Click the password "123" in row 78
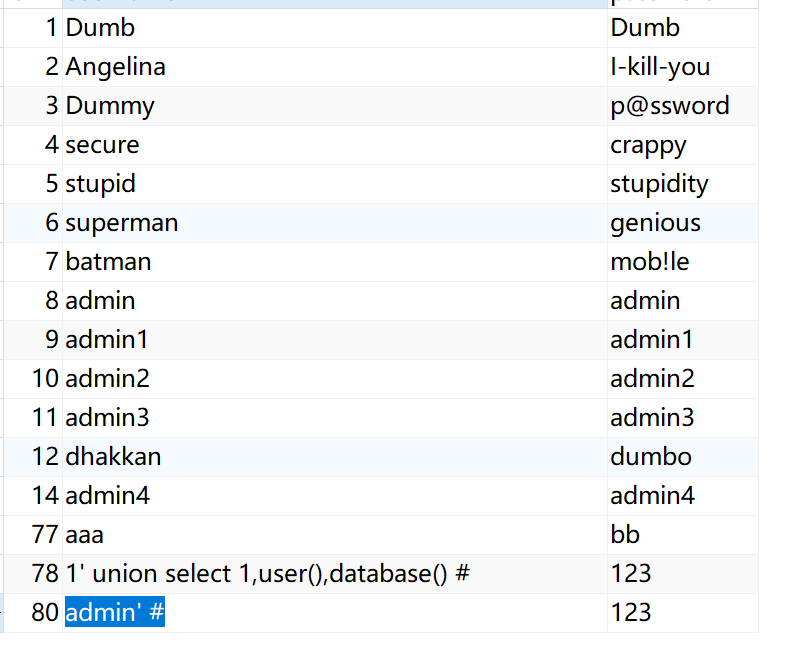 (x=683, y=573)
